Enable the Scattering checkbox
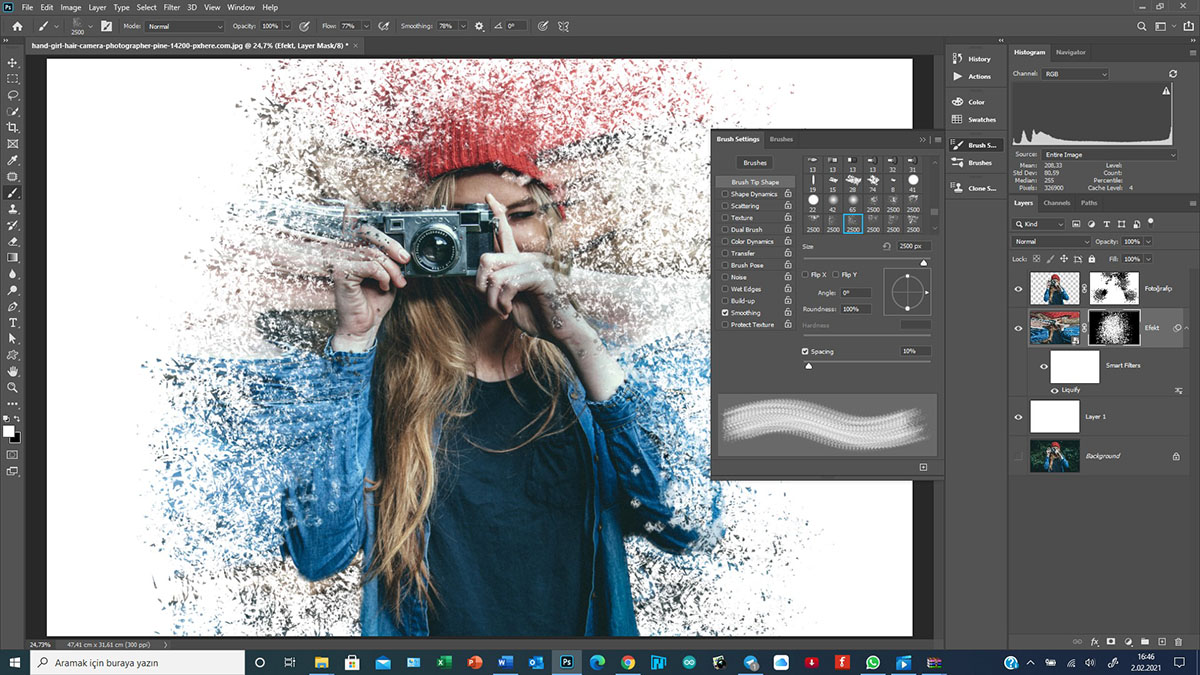 [725, 206]
